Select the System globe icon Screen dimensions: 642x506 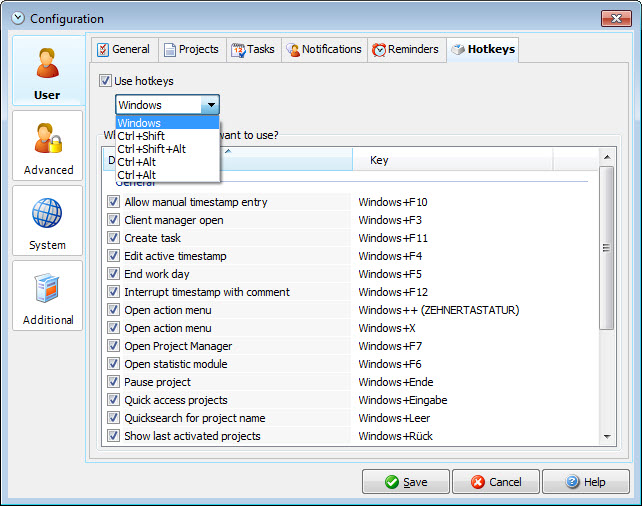(x=48, y=214)
